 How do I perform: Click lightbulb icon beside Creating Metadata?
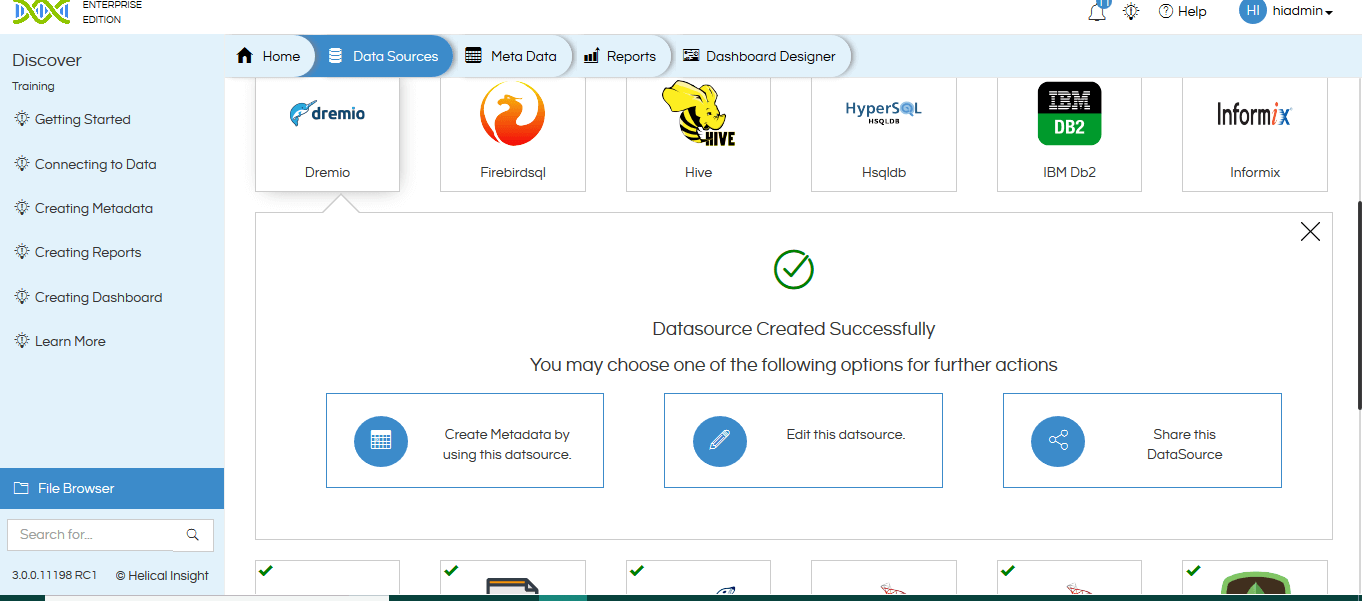[x=22, y=208]
